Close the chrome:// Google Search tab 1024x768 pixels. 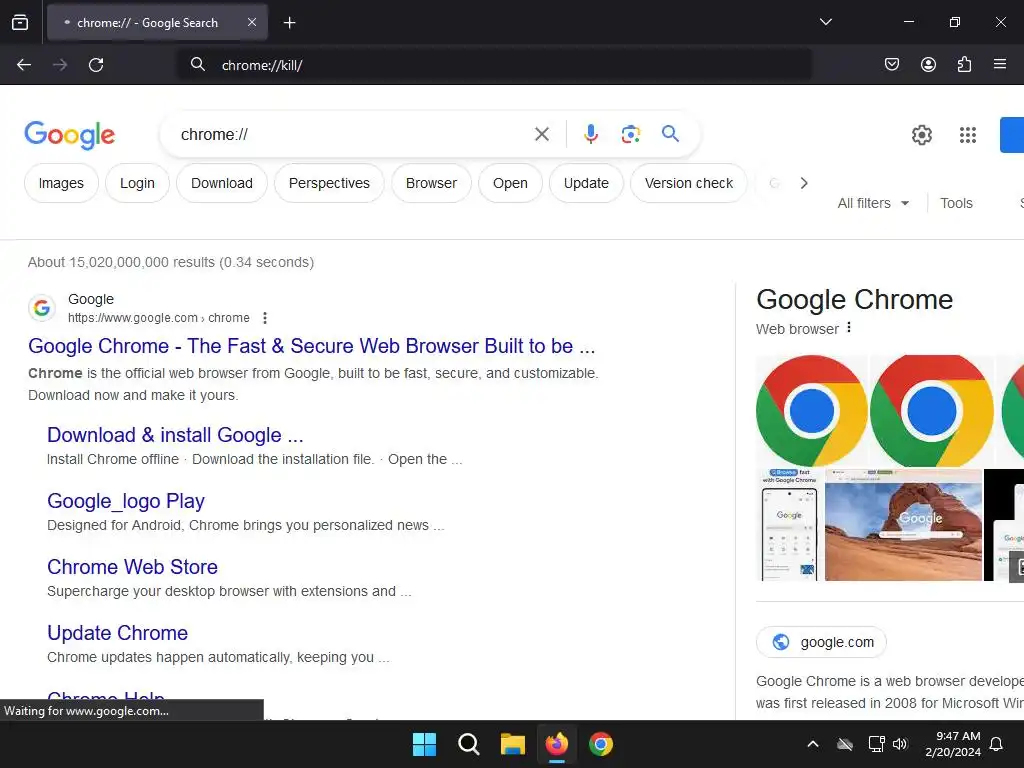252,22
